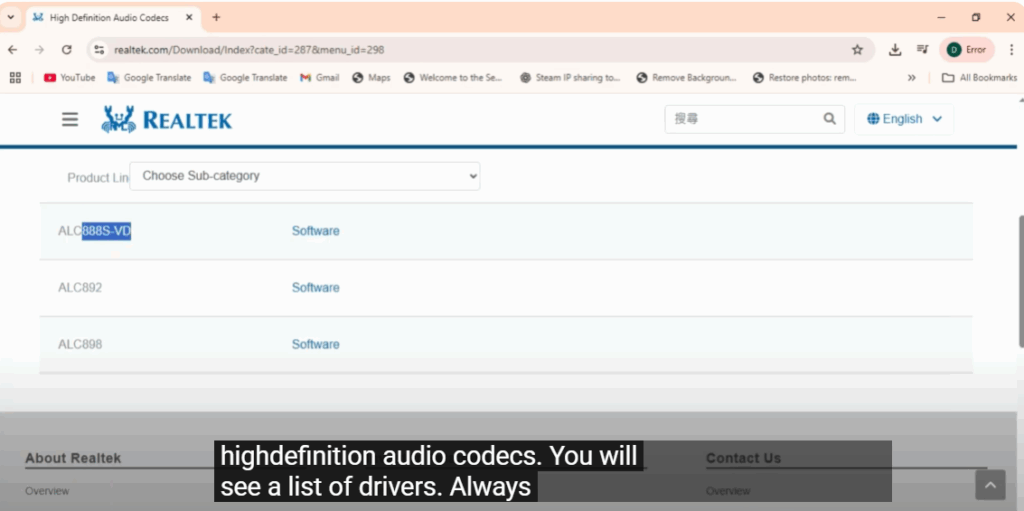This screenshot has width=1024, height=511.
Task: Click the About Realtek footer heading
Action: [73, 458]
